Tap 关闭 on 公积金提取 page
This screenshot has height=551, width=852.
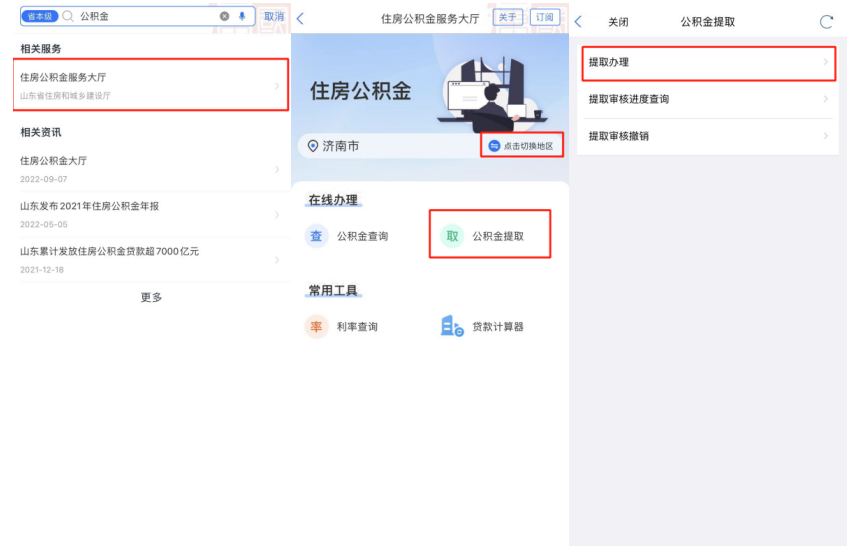pos(618,22)
